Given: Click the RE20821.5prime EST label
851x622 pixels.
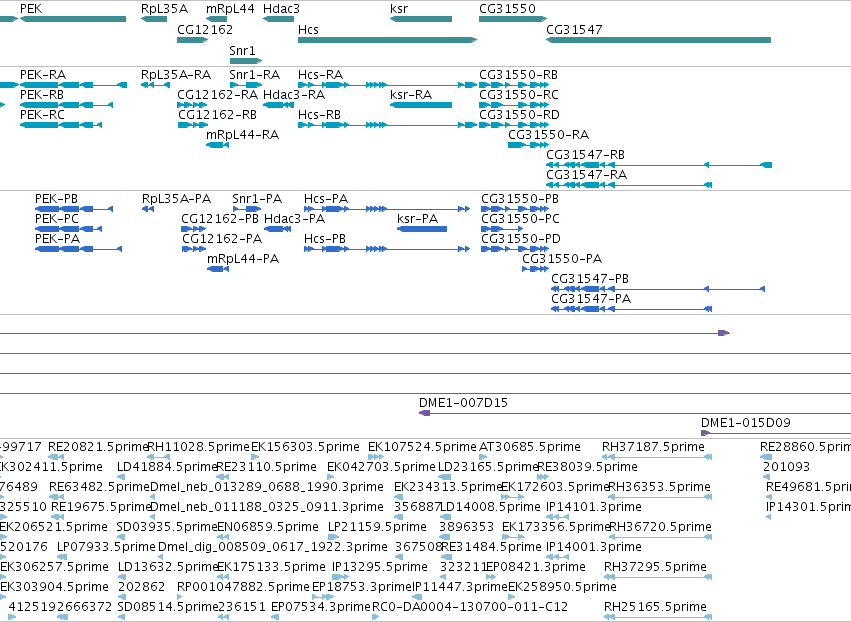Looking at the screenshot, I should click(x=98, y=447).
